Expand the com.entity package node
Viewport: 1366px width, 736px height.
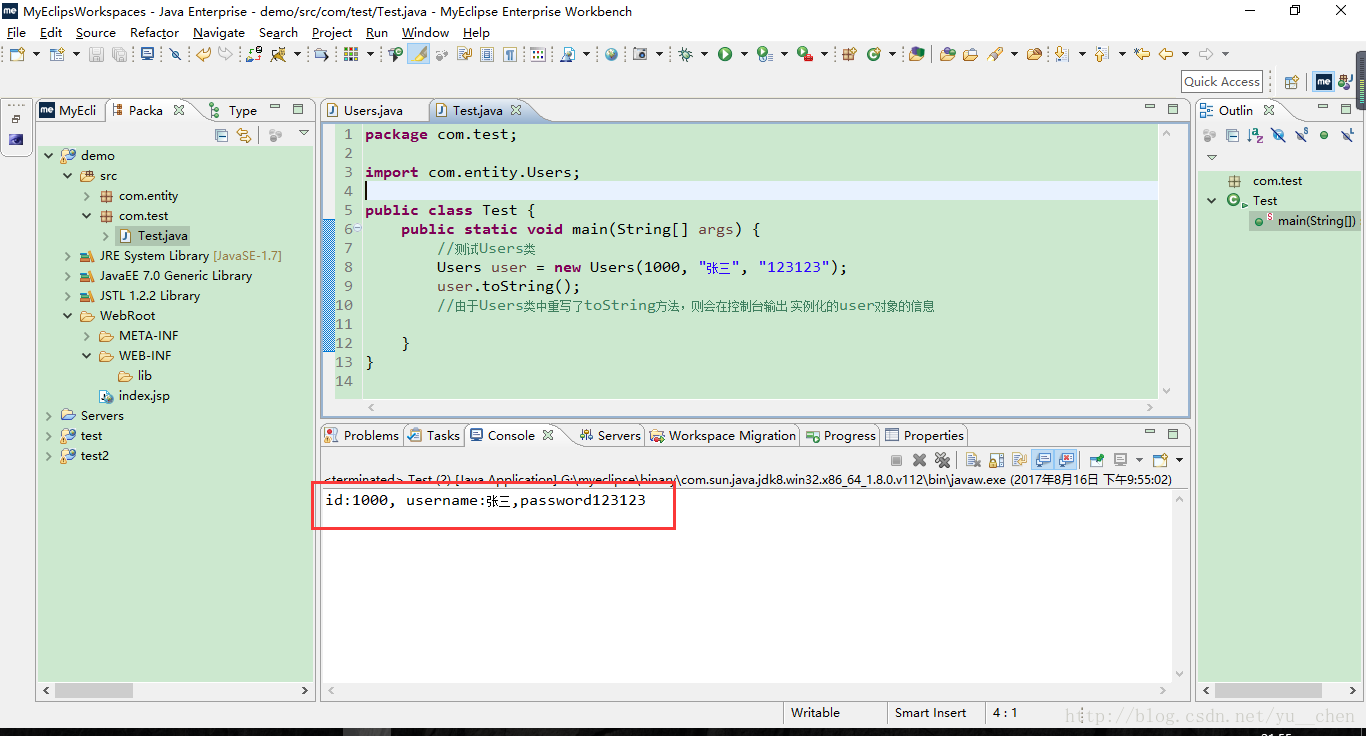pos(87,196)
